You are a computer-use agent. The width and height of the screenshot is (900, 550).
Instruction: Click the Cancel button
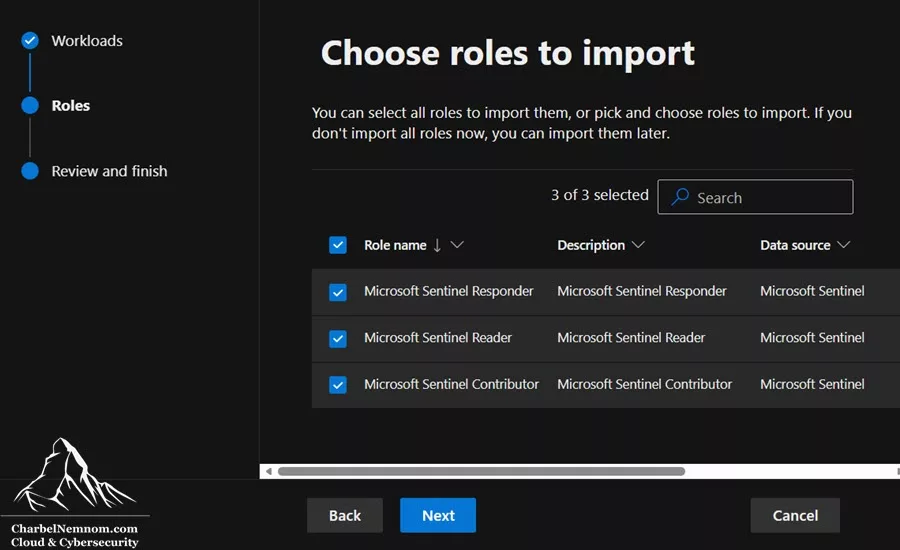[795, 515]
